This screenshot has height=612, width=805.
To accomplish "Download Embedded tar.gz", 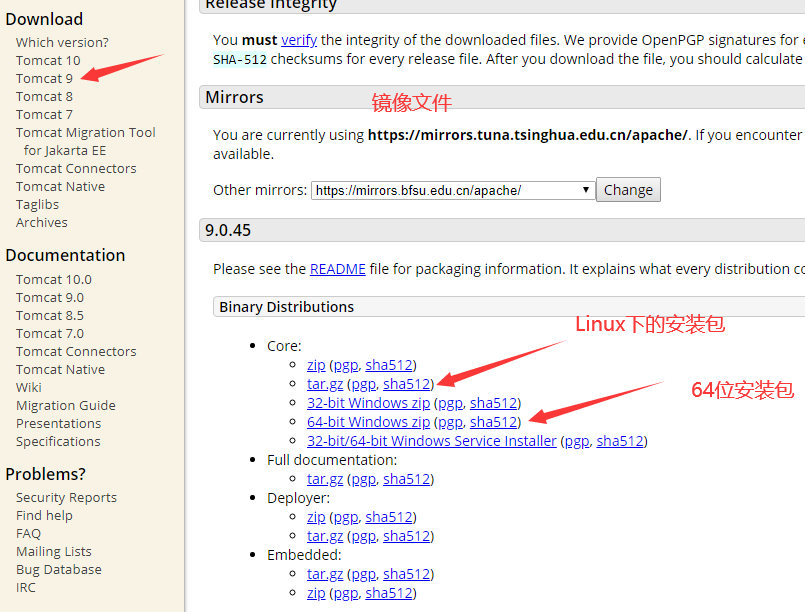I will point(325,574).
